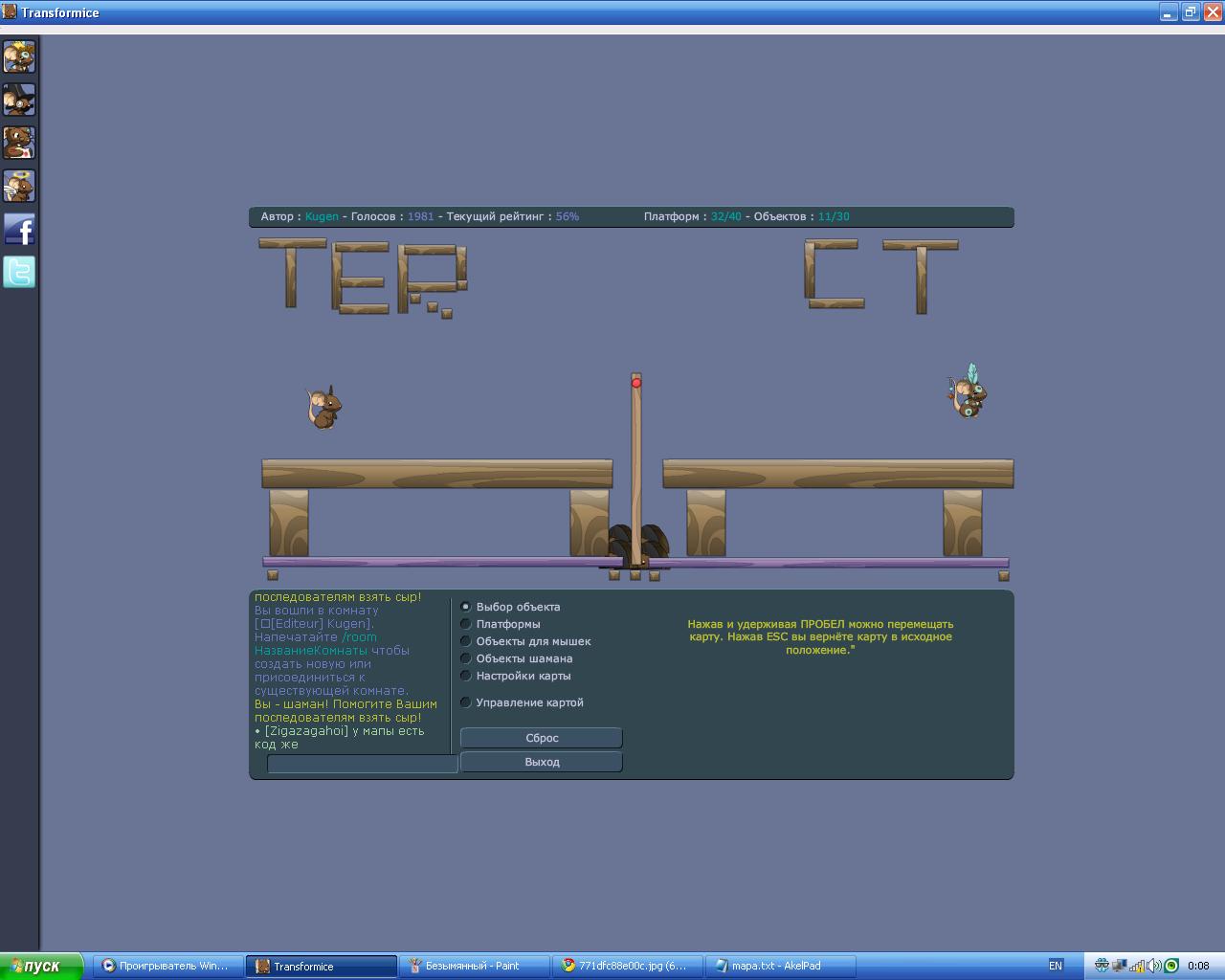The width and height of the screenshot is (1225, 980).
Task: Open the Facebook link icon
Action: [19, 229]
